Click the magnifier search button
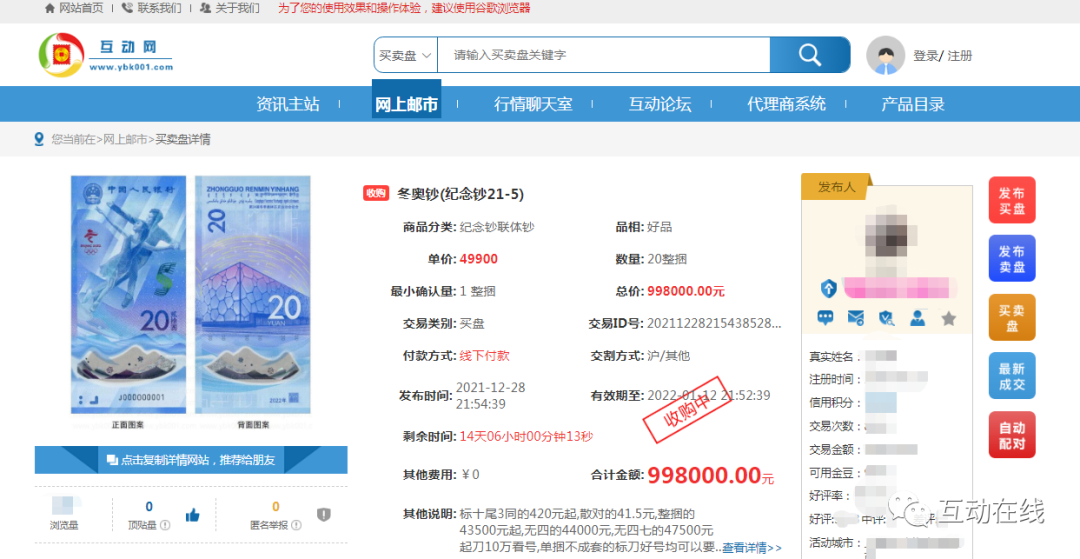Image resolution: width=1080 pixels, height=559 pixels. pos(809,54)
